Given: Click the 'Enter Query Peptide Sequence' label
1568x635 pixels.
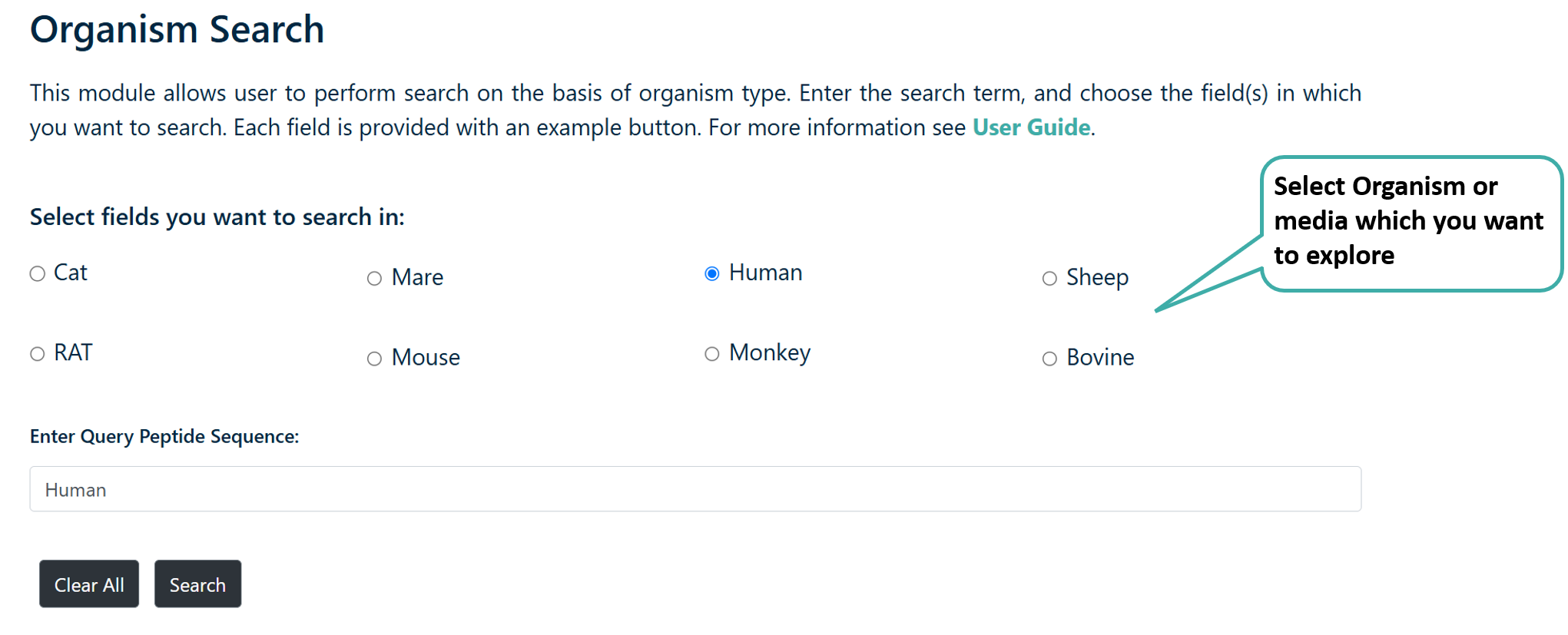Looking at the screenshot, I should tap(164, 437).
